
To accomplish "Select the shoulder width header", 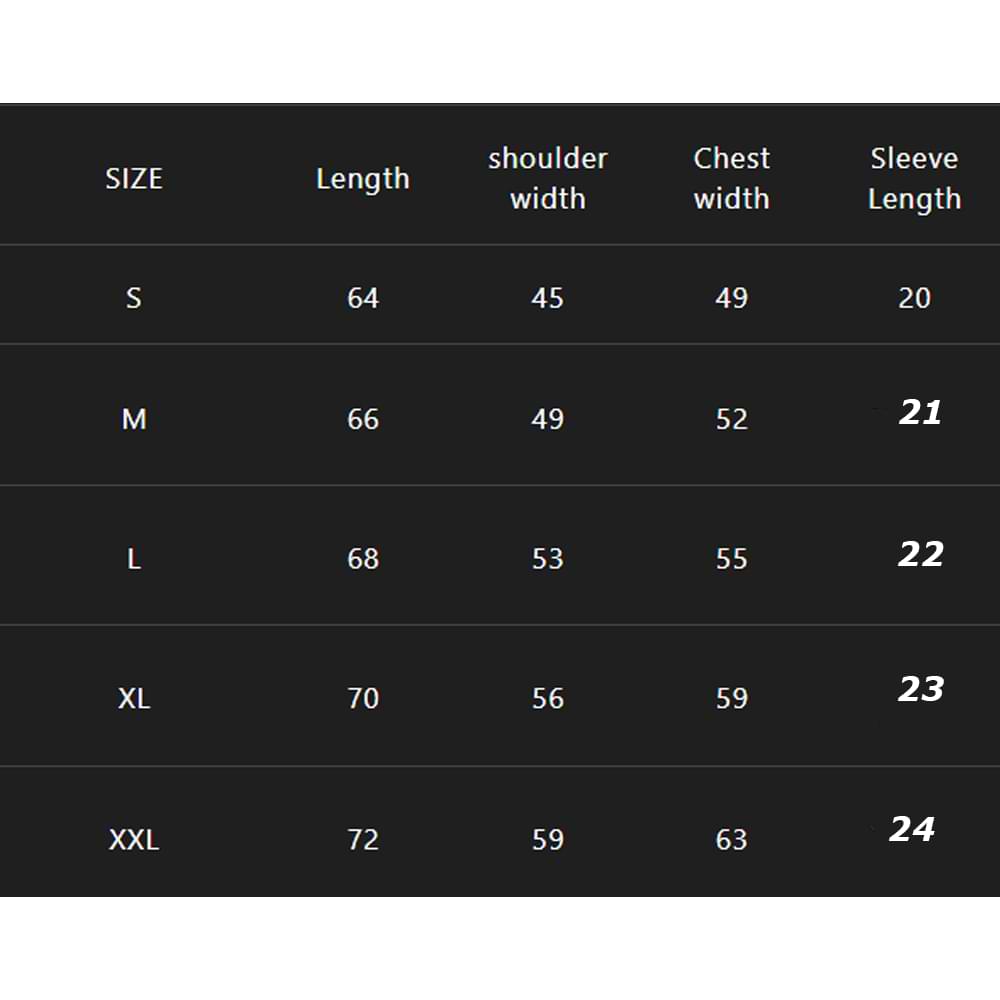I will pyautogui.click(x=547, y=178).
